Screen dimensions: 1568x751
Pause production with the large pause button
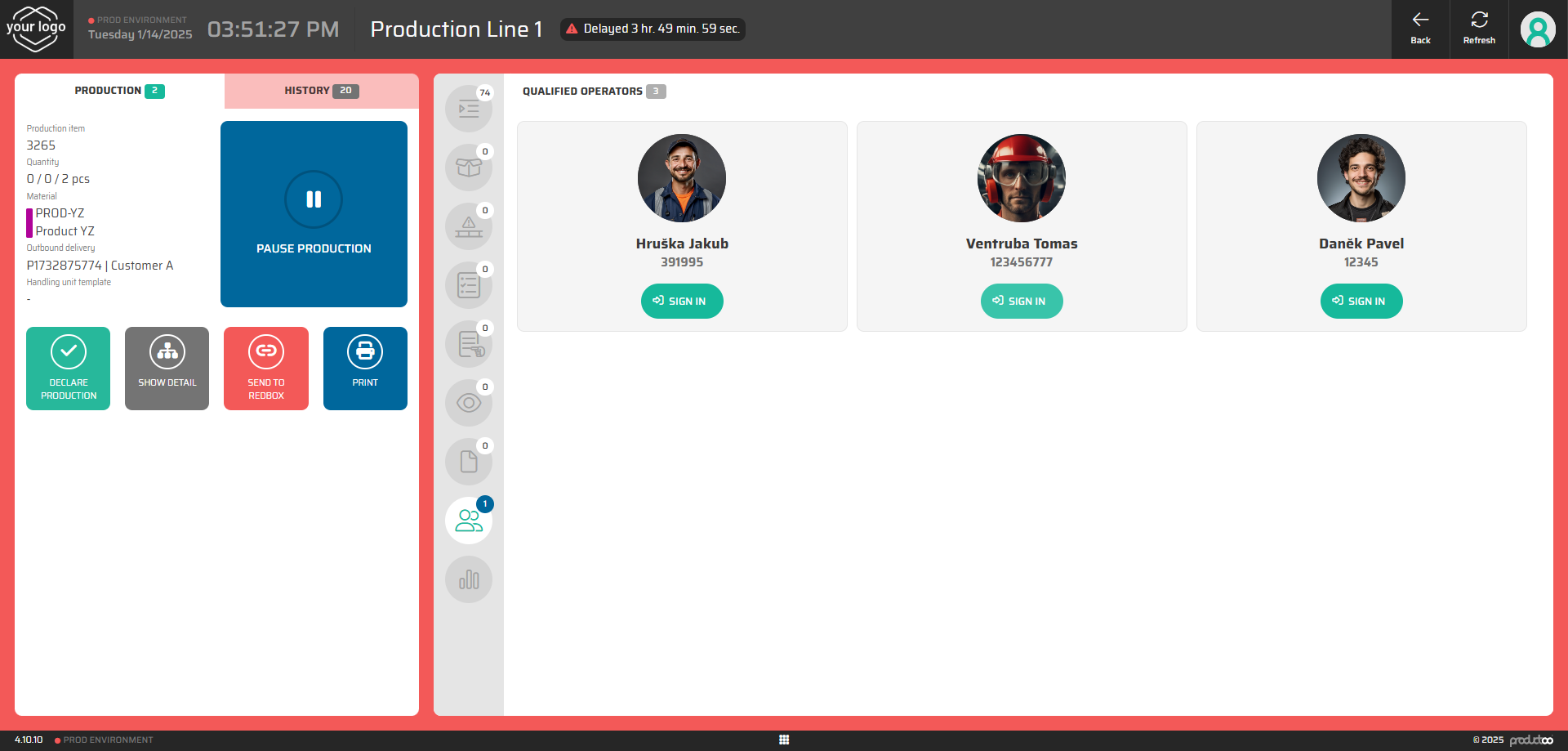(x=314, y=214)
